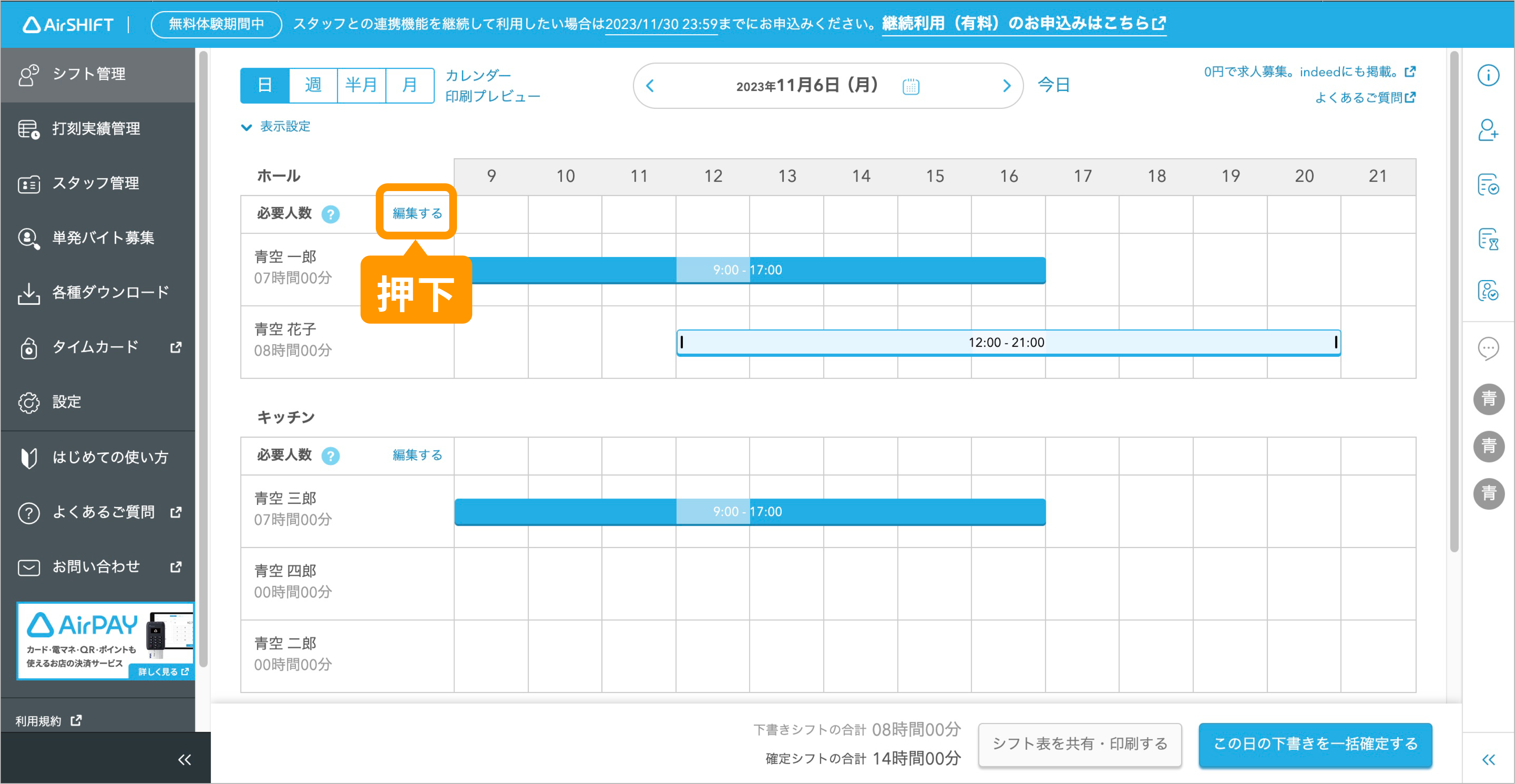Show help for ホール 必要人数
1515x784 pixels.
click(x=331, y=215)
